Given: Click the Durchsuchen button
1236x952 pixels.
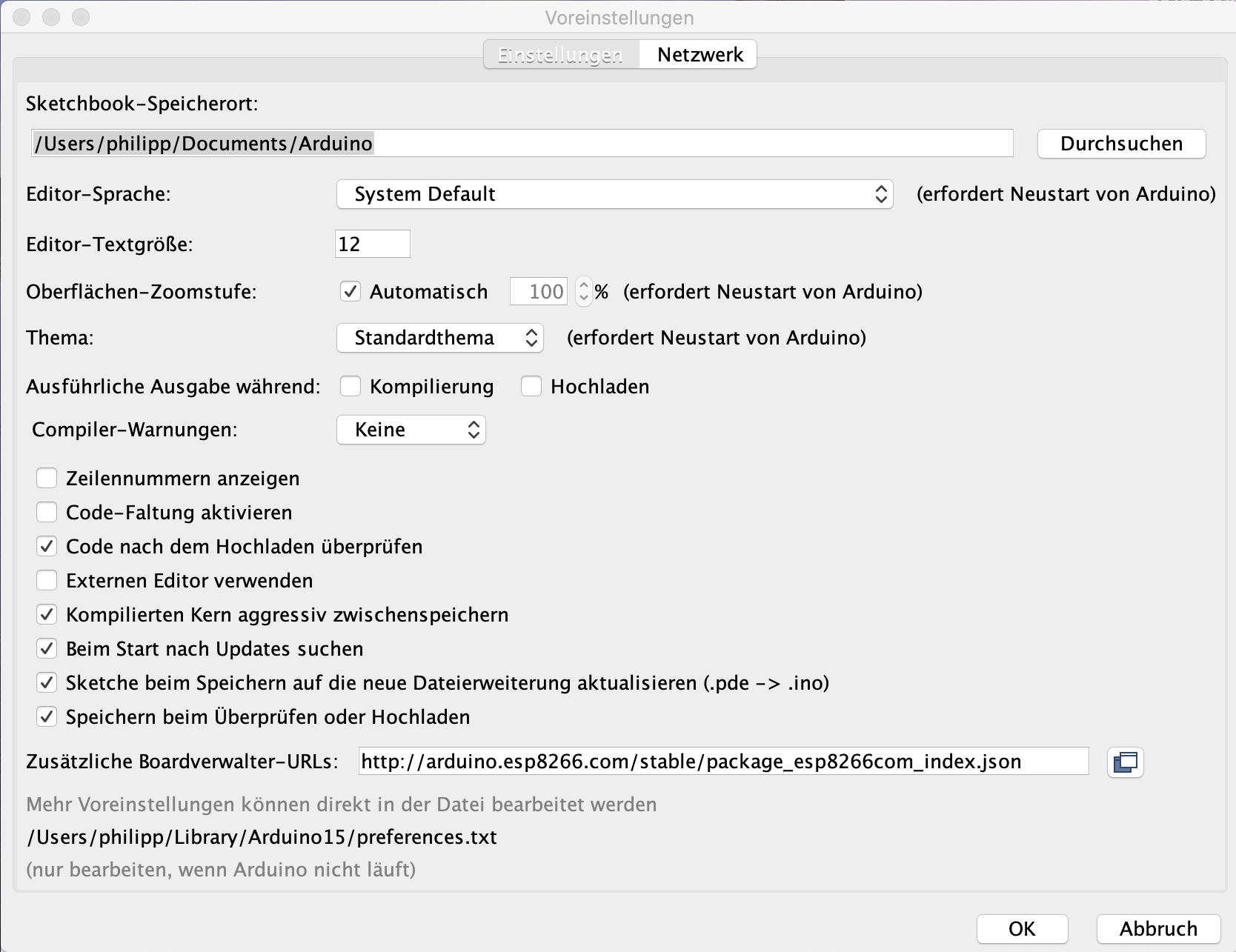Looking at the screenshot, I should [x=1121, y=143].
